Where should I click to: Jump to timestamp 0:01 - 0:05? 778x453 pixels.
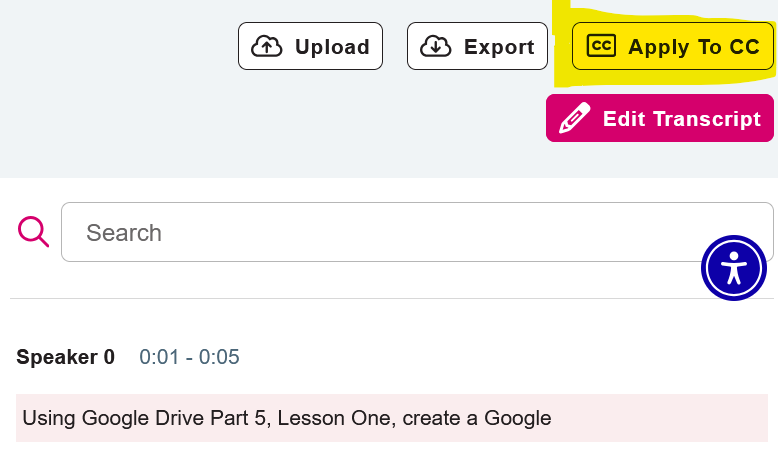(189, 357)
